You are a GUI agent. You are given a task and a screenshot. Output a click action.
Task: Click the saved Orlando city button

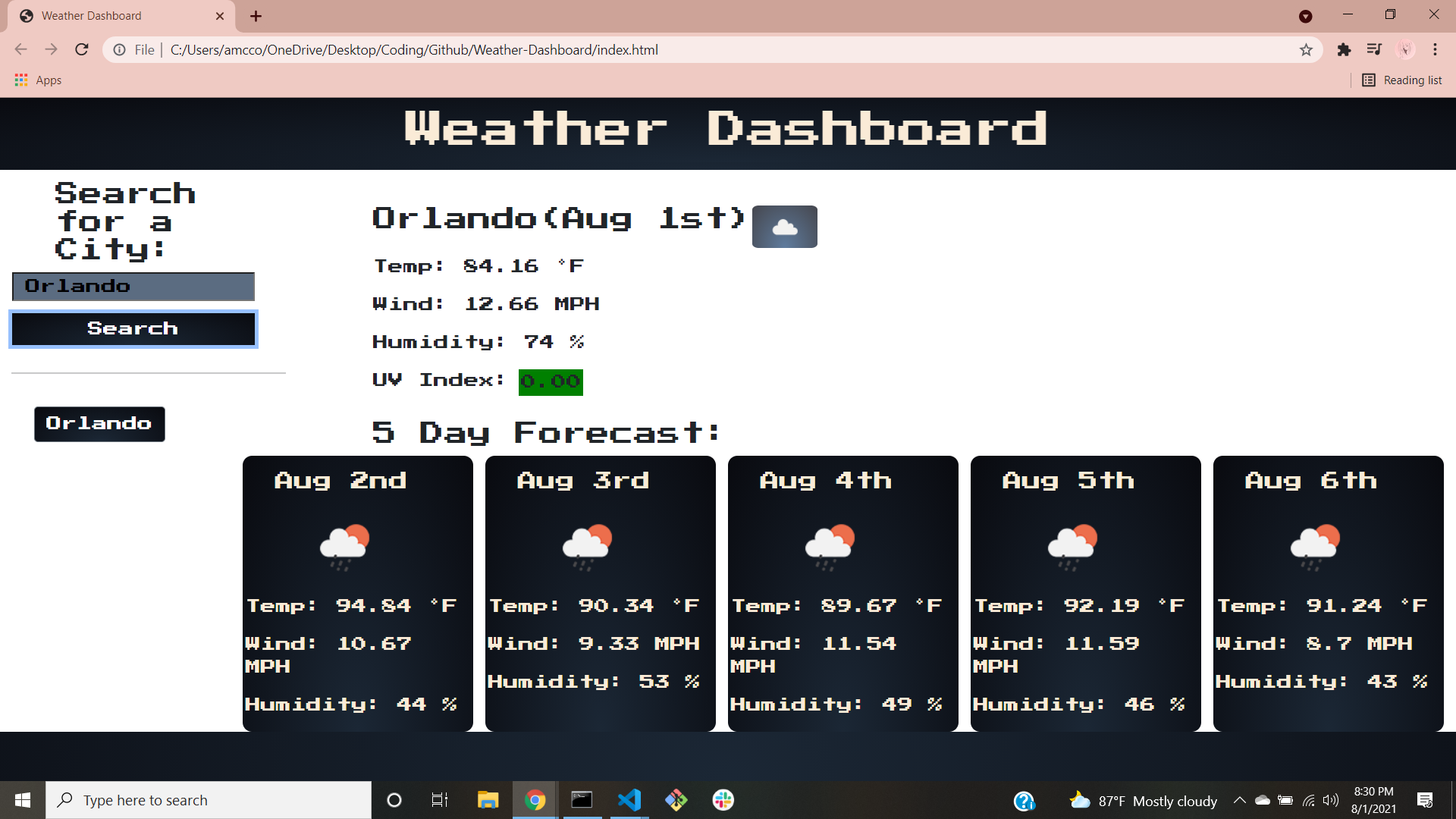point(99,423)
